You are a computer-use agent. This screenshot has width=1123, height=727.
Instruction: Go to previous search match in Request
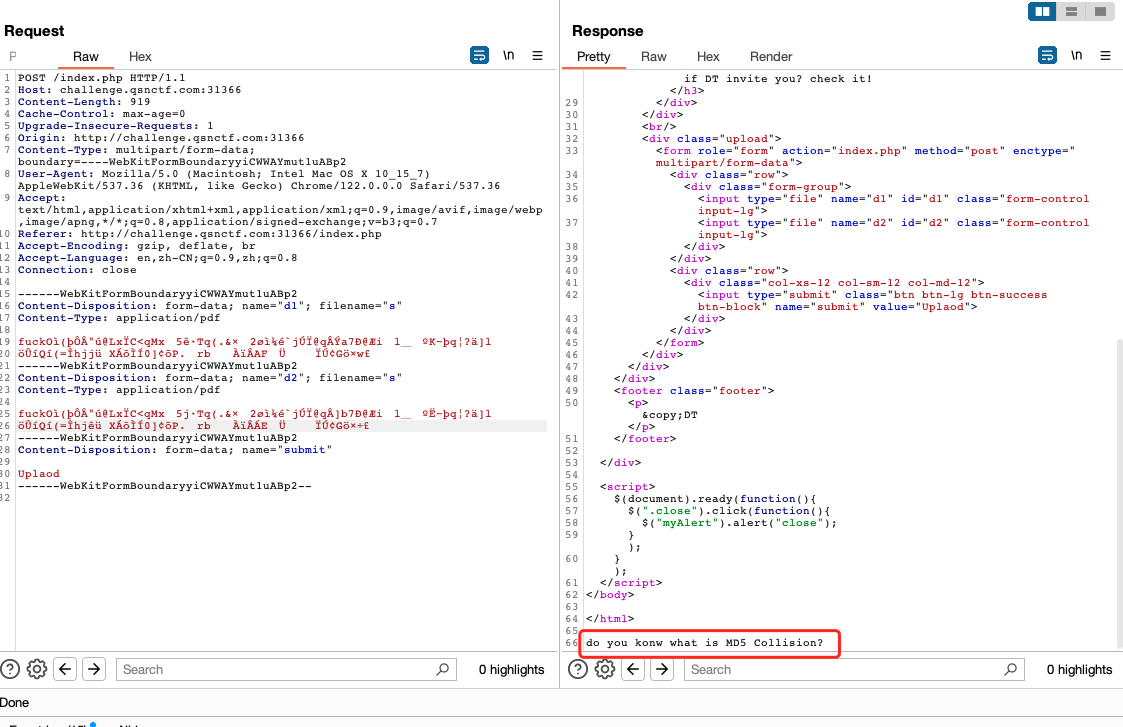[x=66, y=669]
